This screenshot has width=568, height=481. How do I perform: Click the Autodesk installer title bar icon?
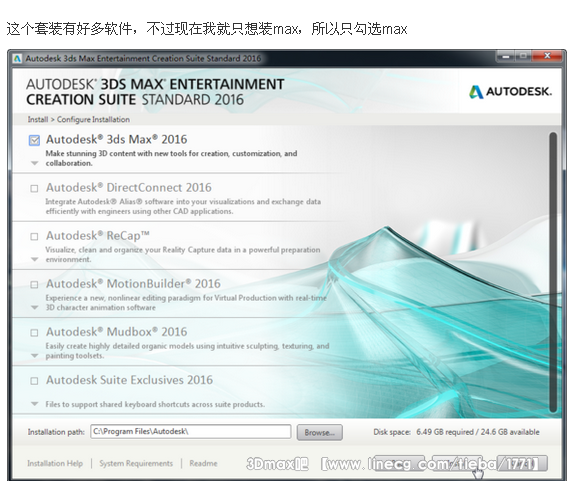coord(17,58)
